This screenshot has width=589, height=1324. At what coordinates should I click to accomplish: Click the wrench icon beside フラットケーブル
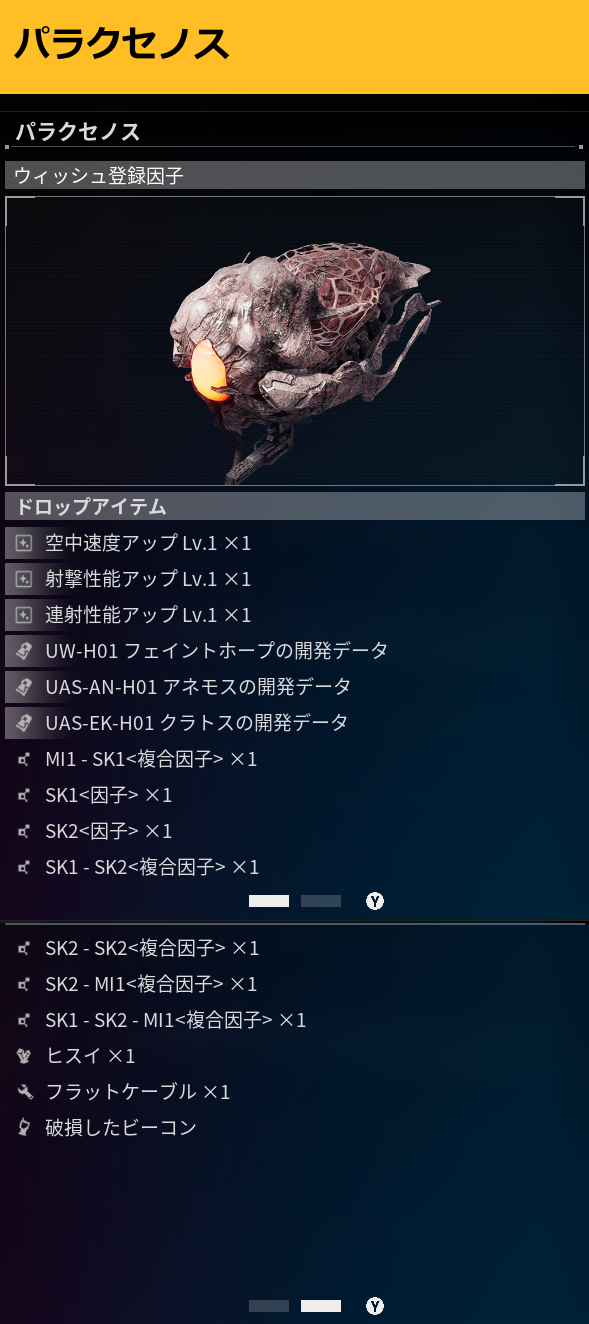(24, 1092)
